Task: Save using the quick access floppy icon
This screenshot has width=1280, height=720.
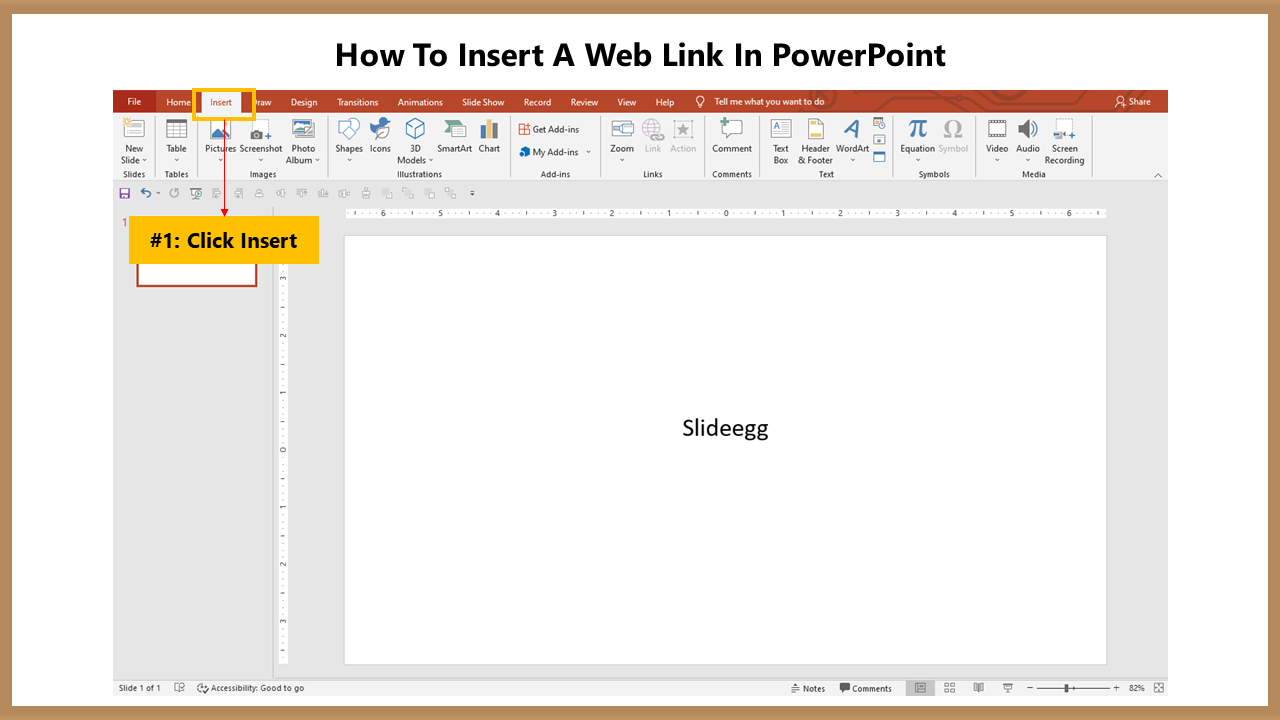Action: [x=125, y=193]
